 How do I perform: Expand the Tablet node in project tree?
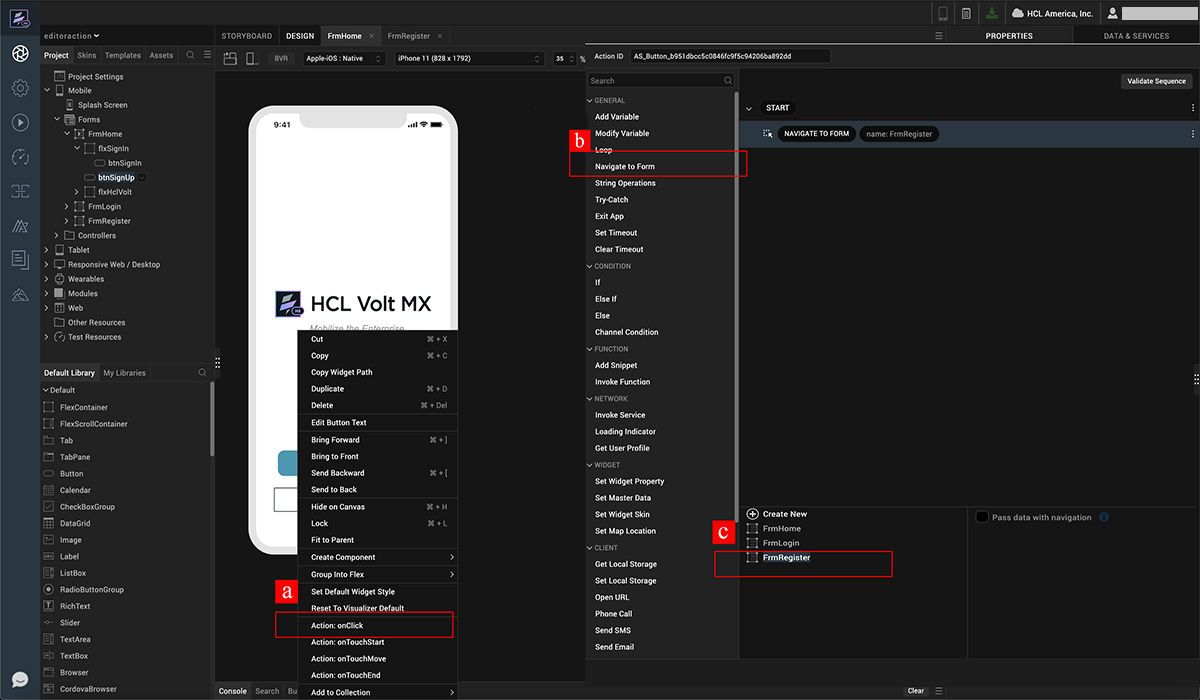point(46,250)
